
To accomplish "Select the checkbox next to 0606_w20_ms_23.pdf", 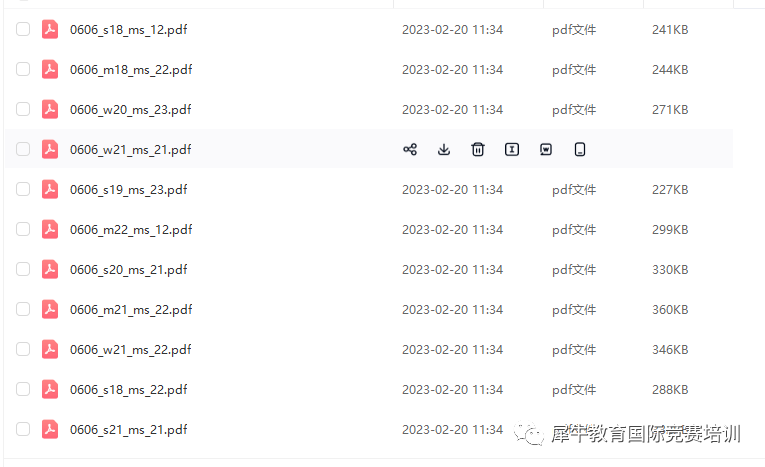I will [23, 109].
